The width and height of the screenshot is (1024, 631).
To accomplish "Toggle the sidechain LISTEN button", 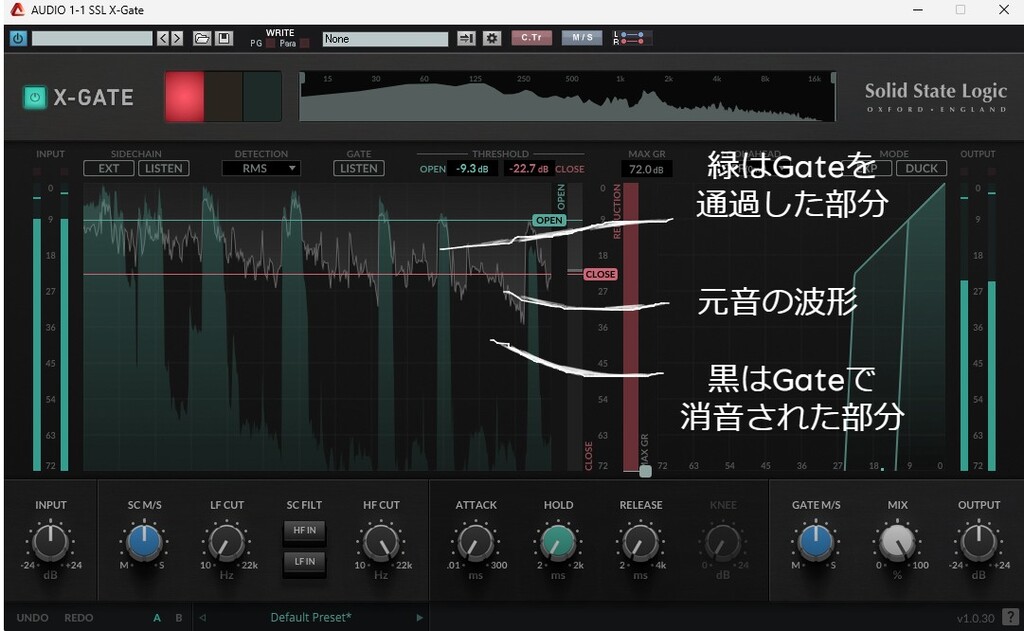I will (x=163, y=169).
